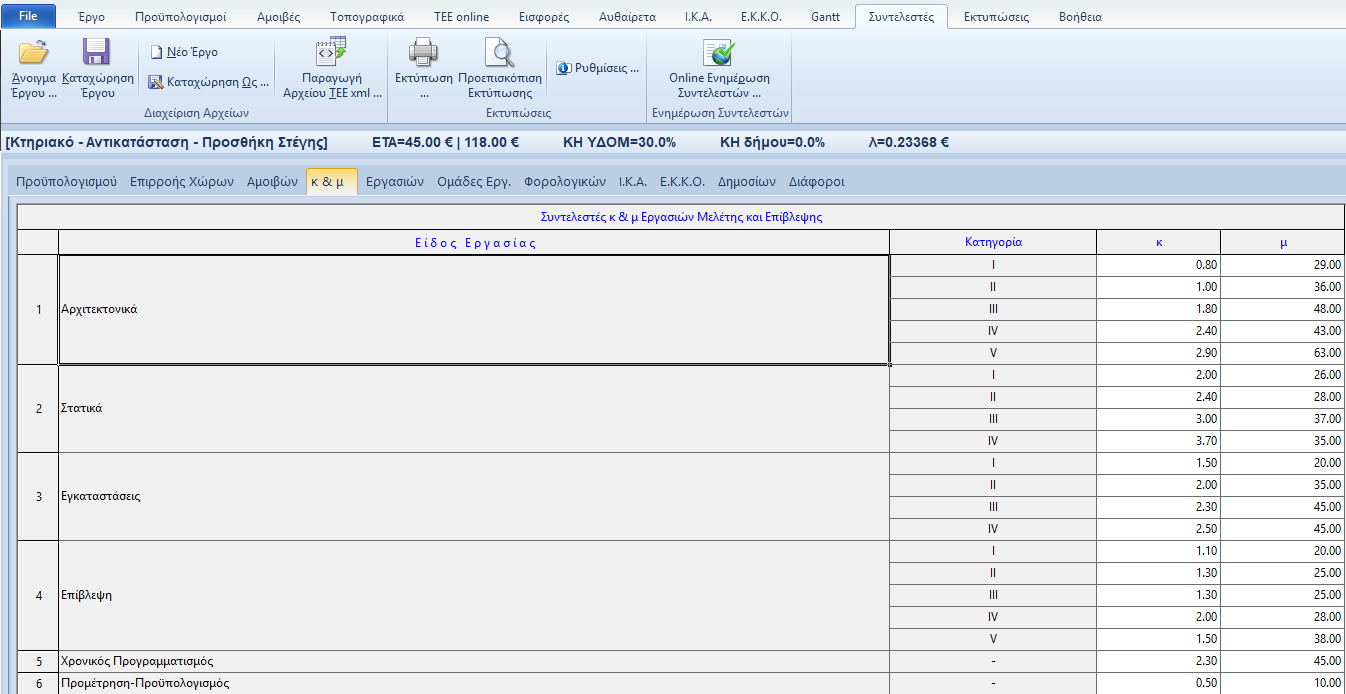The width and height of the screenshot is (1346, 694).
Task: Click the Εκτύπωση printer icon
Action: [423, 54]
